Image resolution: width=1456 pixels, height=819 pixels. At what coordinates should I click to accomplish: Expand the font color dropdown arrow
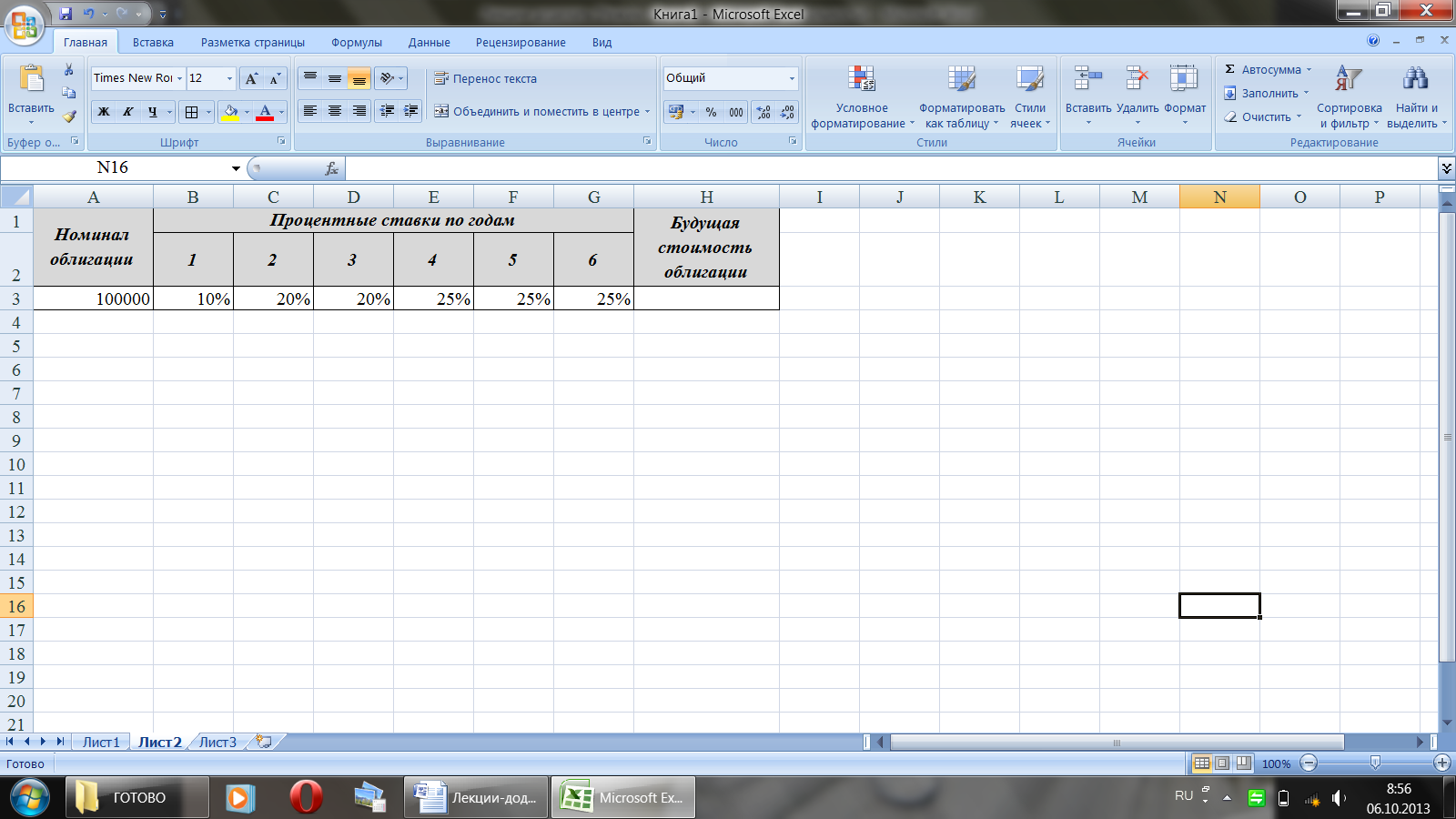[281, 112]
